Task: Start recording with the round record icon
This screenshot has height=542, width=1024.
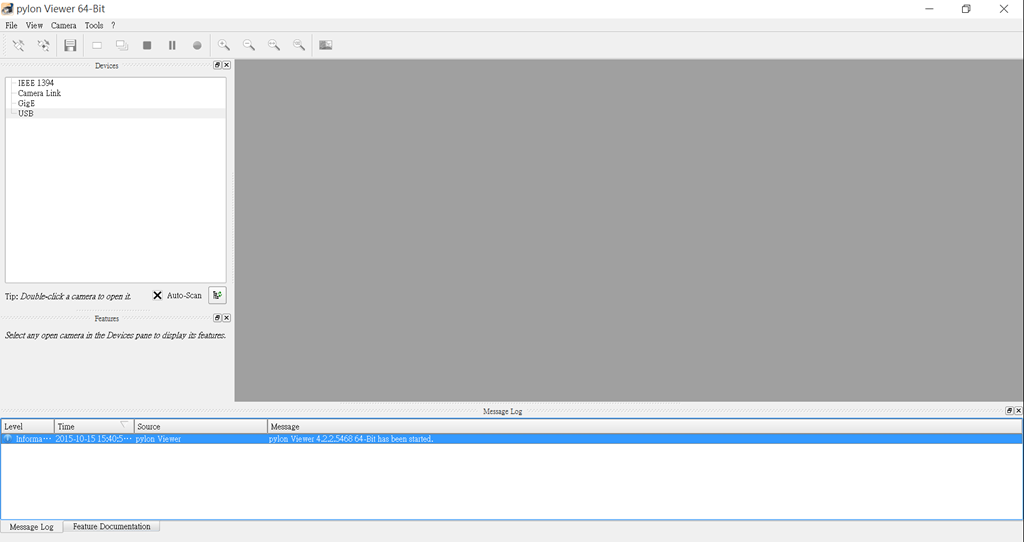Action: click(197, 45)
